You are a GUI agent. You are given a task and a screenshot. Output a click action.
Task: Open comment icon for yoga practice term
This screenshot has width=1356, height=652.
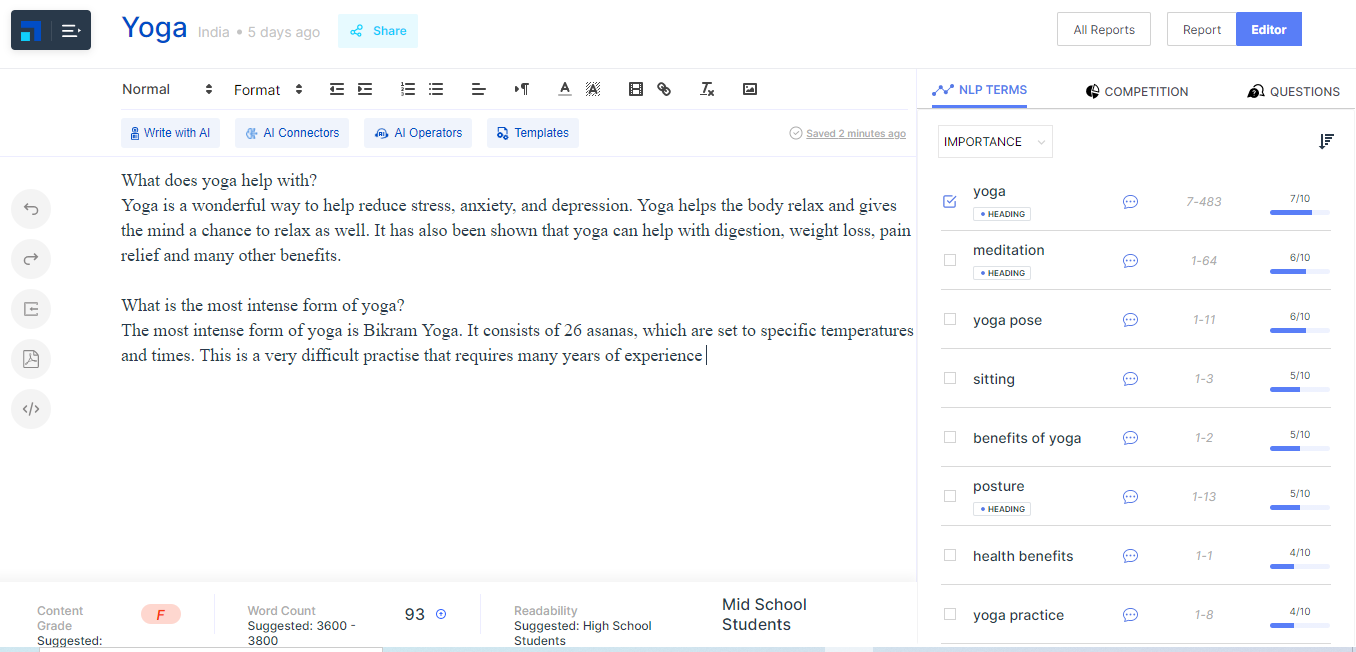[1130, 615]
